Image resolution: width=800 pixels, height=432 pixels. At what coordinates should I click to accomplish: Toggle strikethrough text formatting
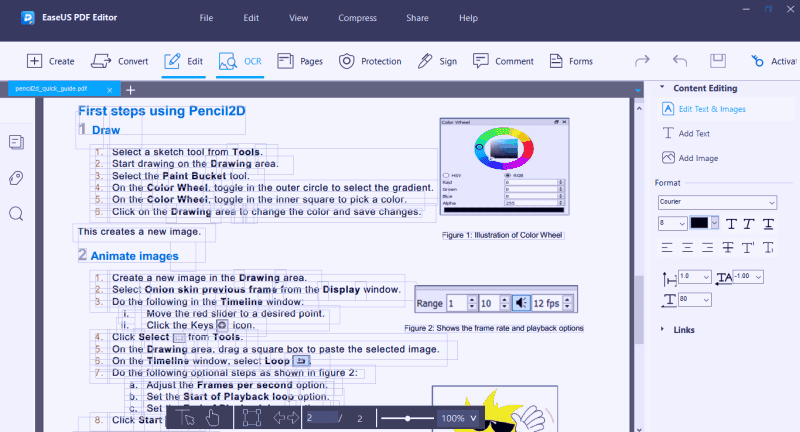pos(728,248)
